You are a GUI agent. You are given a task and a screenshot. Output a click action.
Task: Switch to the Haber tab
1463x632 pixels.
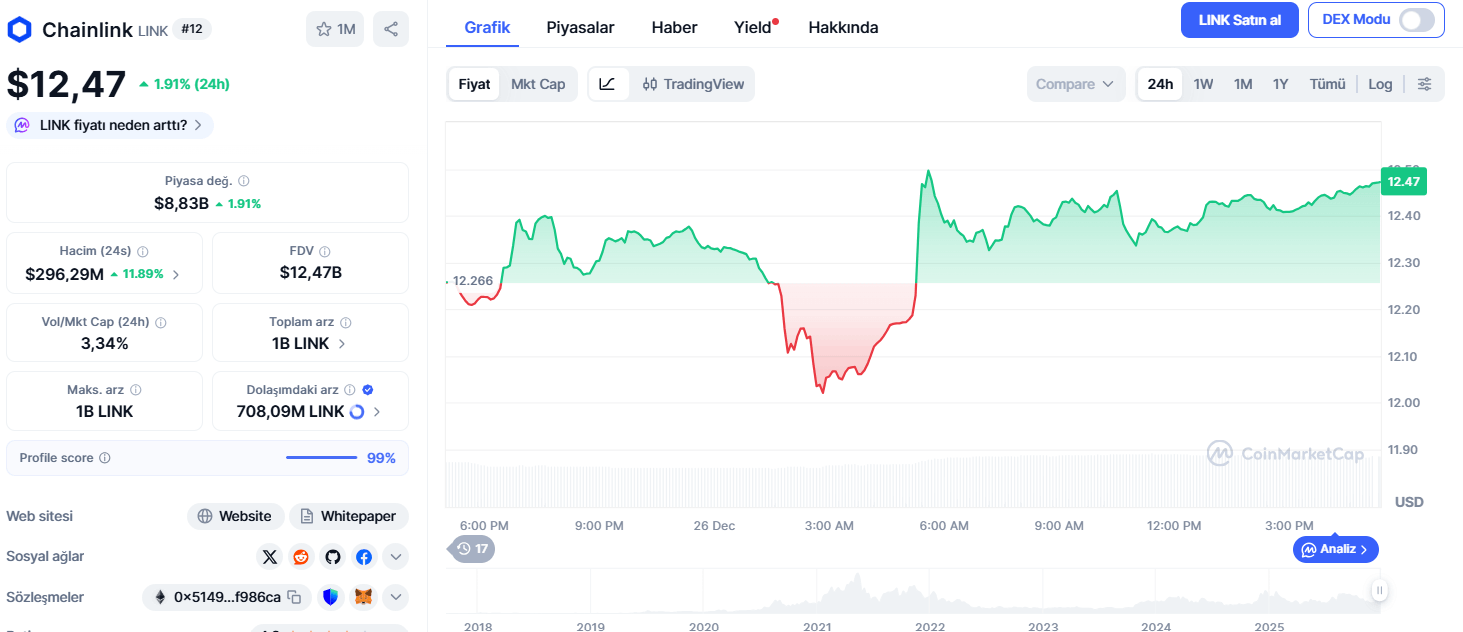(x=674, y=27)
